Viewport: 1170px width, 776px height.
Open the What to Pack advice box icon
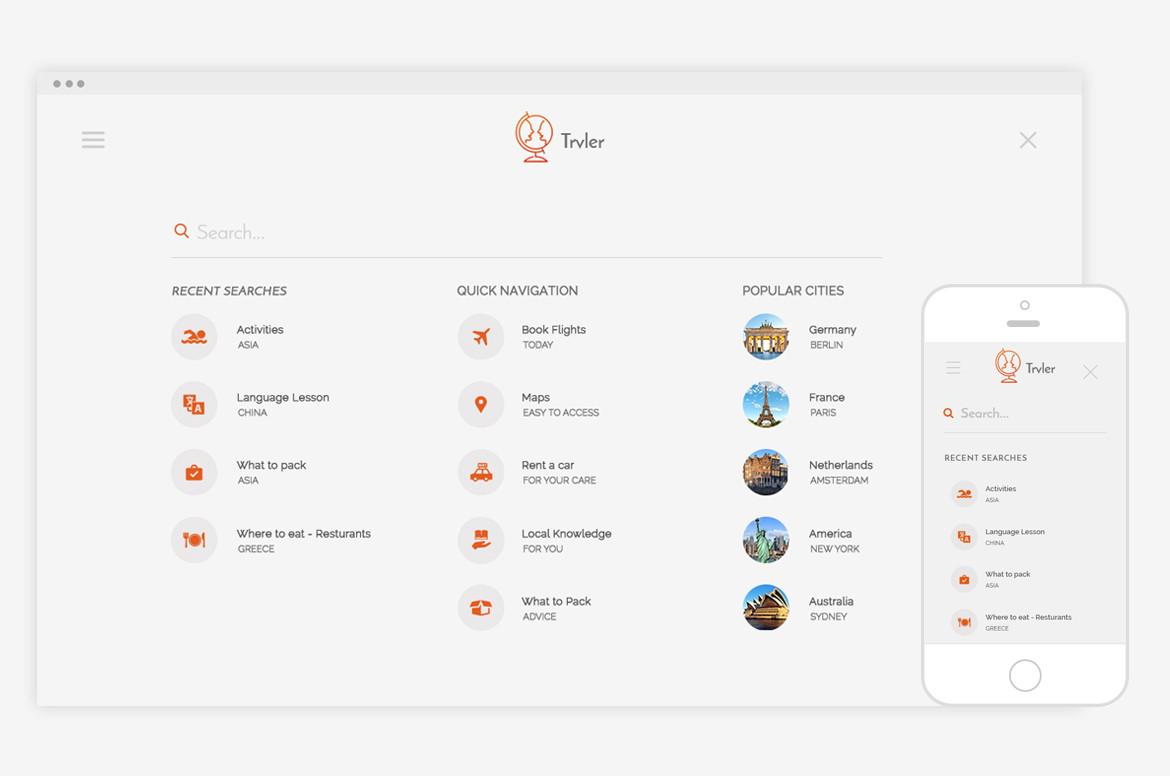point(481,608)
